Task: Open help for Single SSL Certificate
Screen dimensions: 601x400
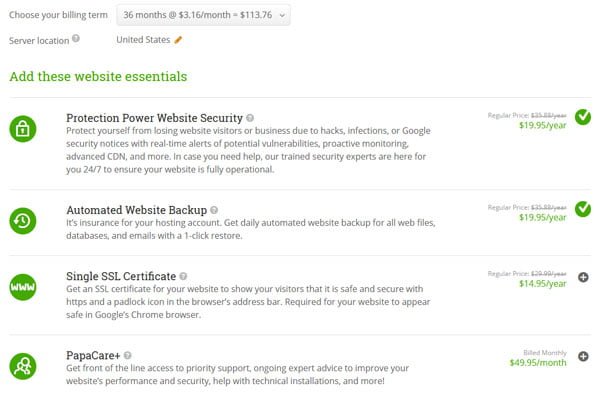Action: [x=183, y=276]
